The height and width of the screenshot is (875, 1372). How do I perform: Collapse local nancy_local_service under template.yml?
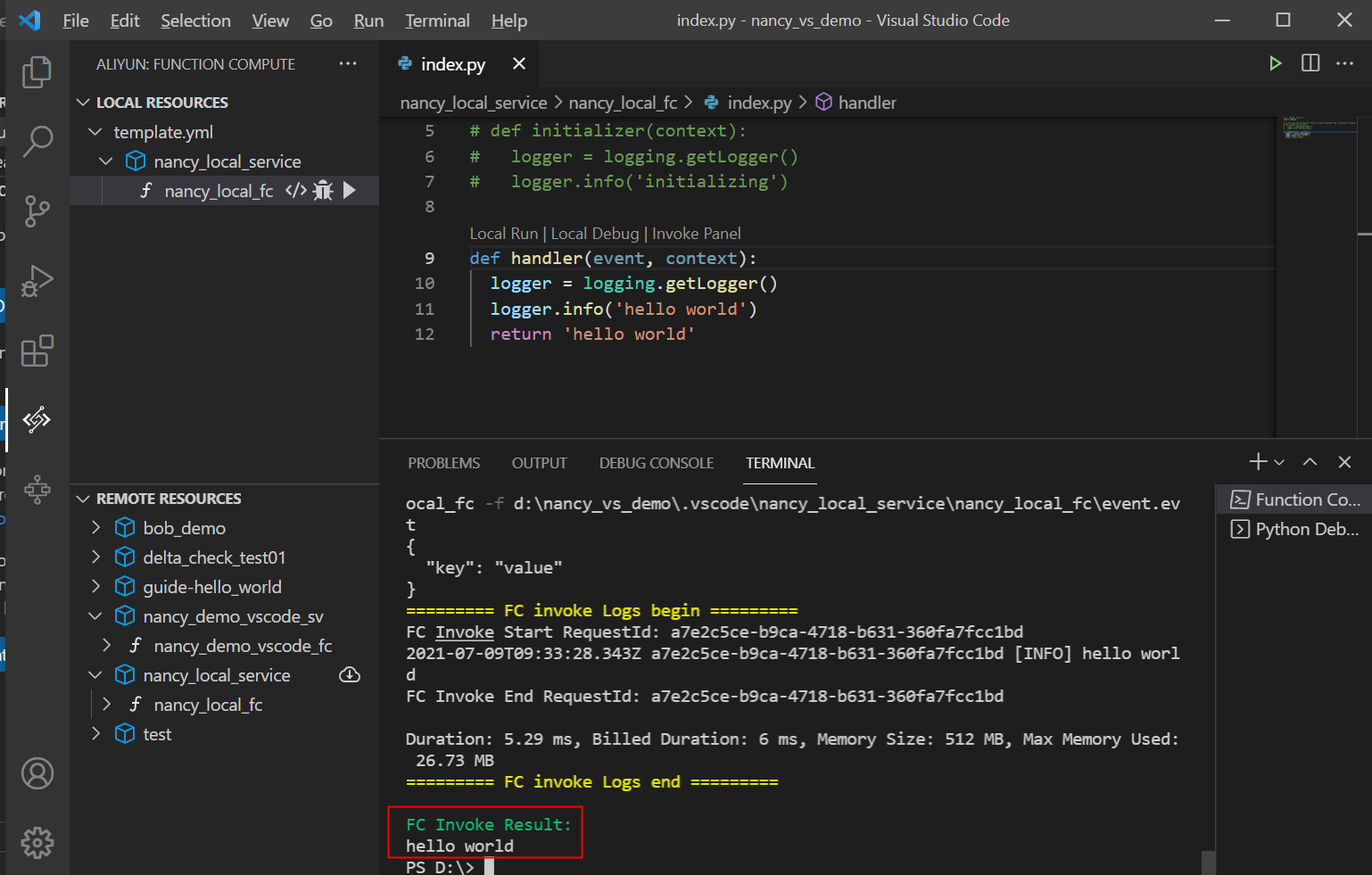click(106, 161)
